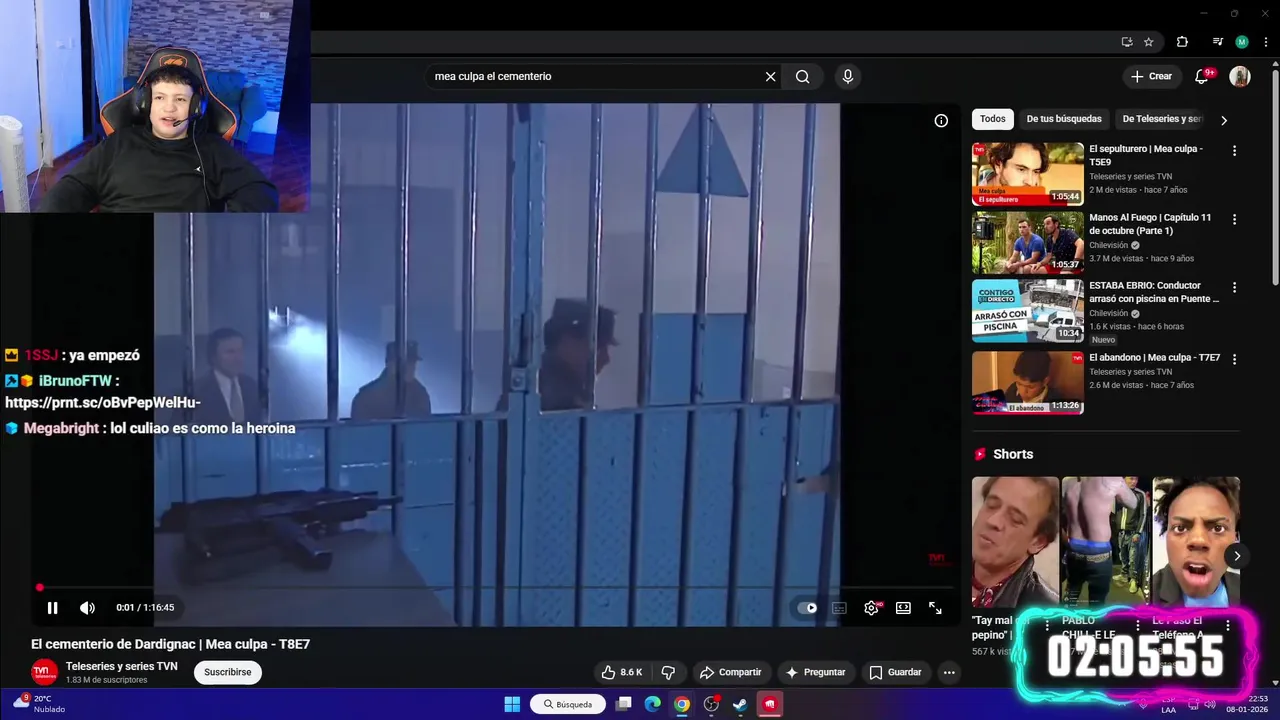Open options for 'Tay mal del pepino' short
Image resolution: width=1280 pixels, height=720 pixels.
(1047, 626)
